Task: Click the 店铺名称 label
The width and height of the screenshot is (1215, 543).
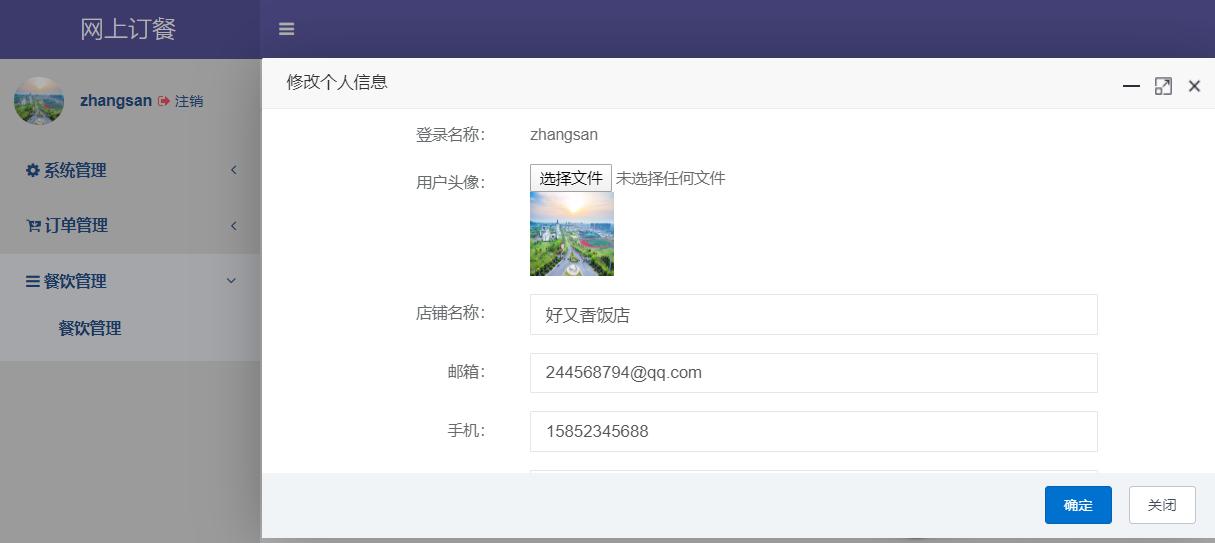Action: (450, 313)
